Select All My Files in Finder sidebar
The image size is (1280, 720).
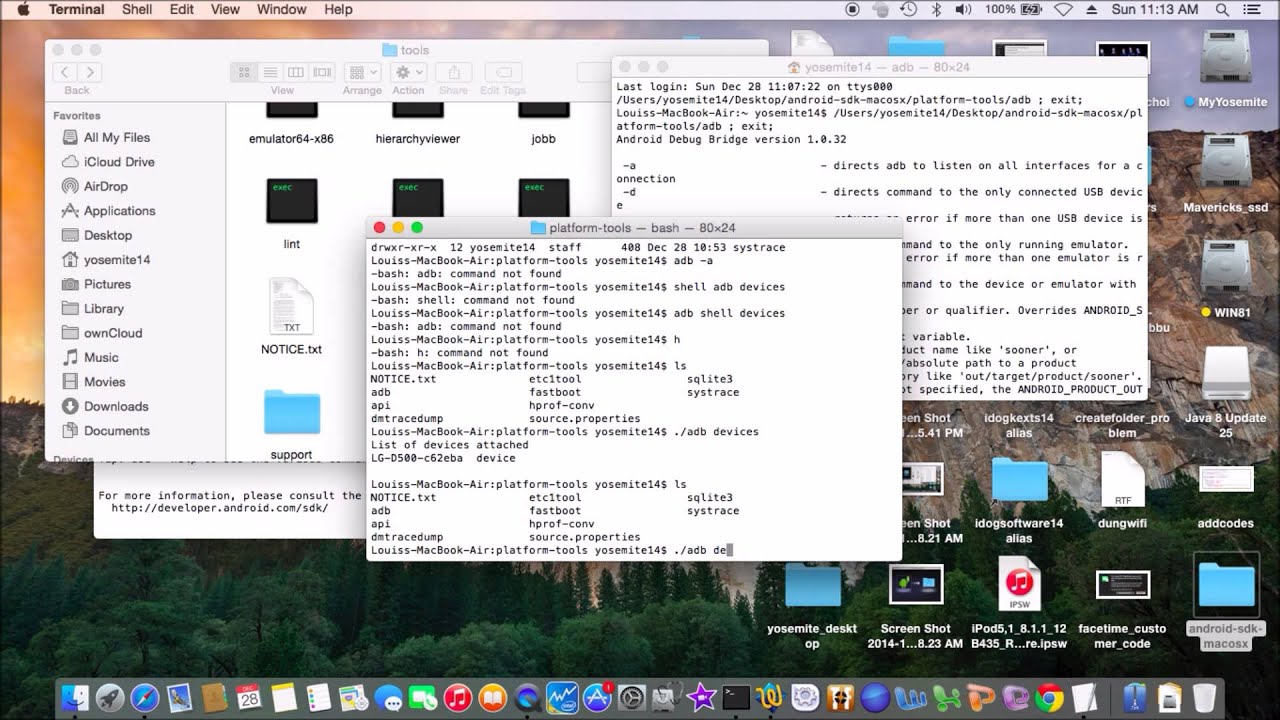[117, 137]
